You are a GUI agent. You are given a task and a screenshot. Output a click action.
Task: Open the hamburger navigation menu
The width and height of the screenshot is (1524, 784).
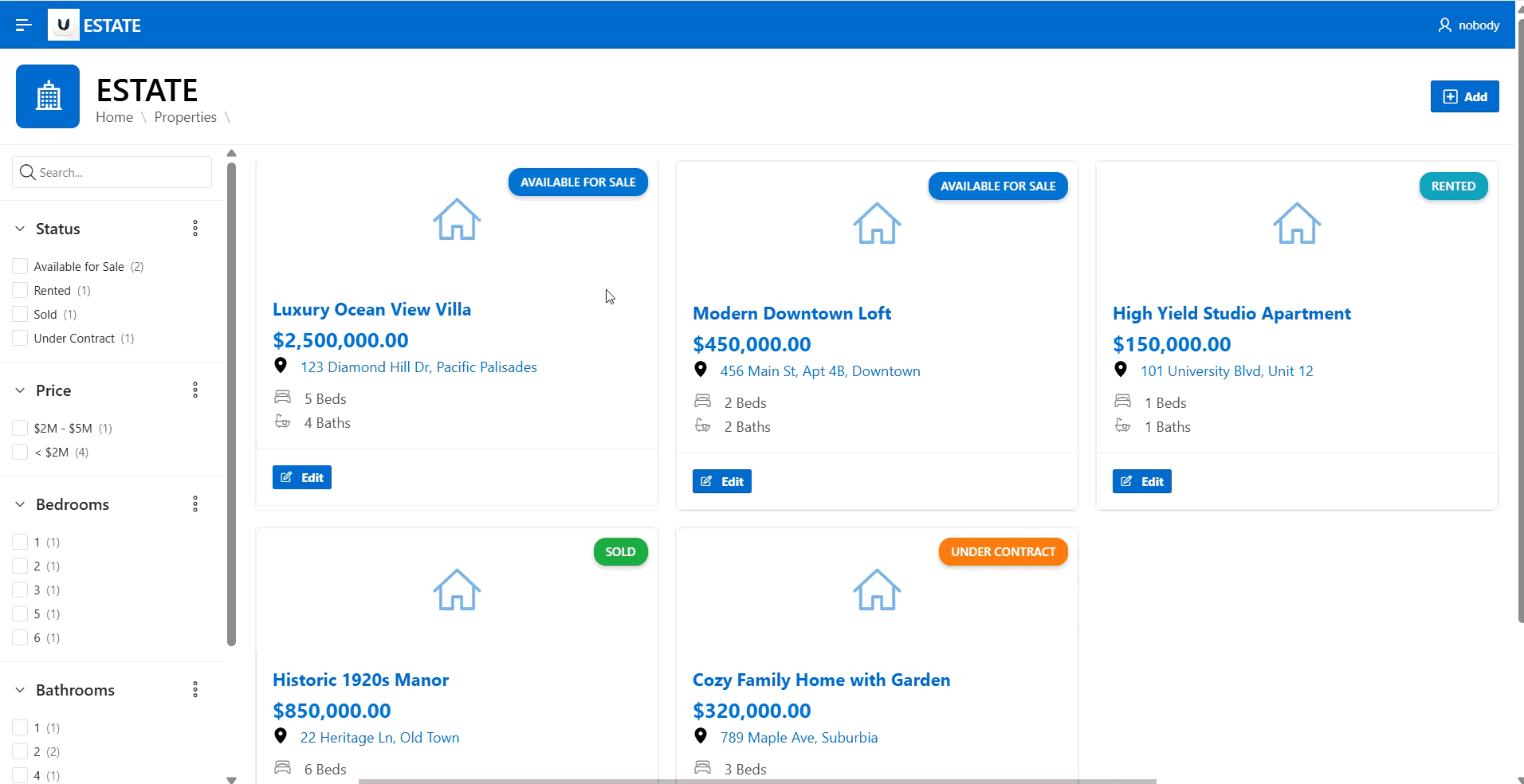coord(24,25)
